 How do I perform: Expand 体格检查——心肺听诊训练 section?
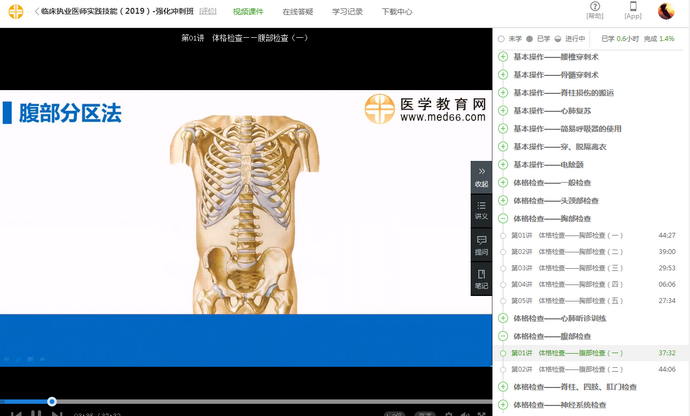(x=503, y=318)
